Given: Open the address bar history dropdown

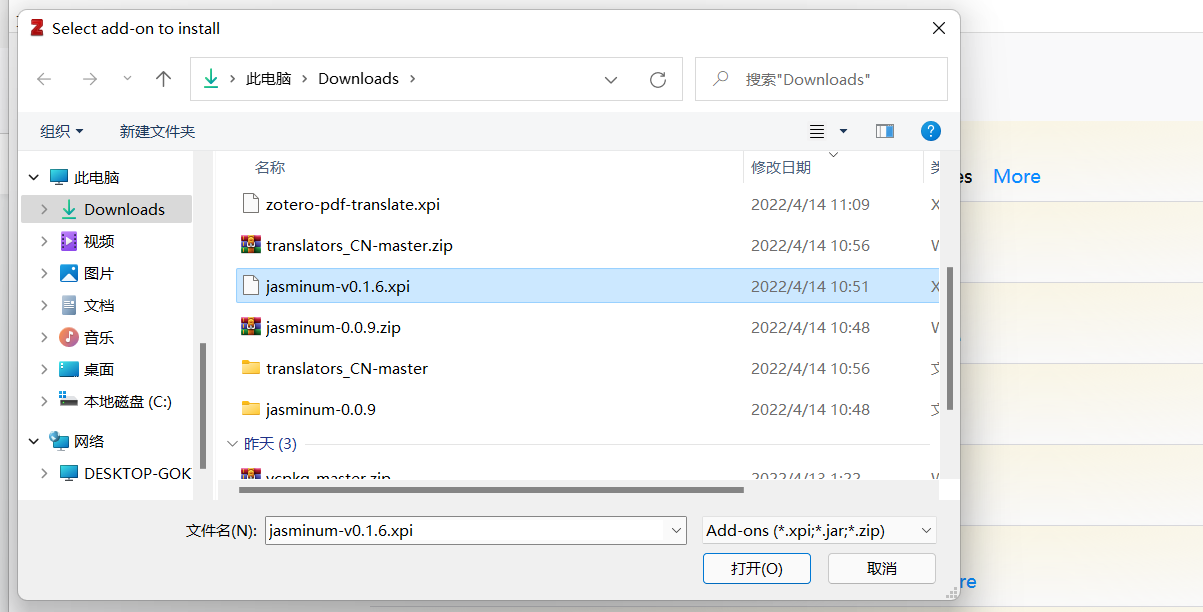Looking at the screenshot, I should 611,79.
